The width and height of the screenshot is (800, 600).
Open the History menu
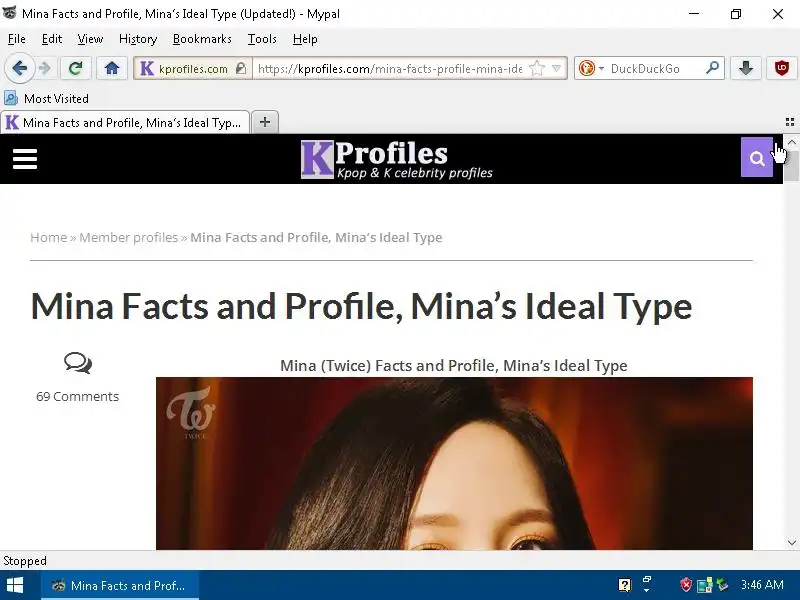[138, 39]
